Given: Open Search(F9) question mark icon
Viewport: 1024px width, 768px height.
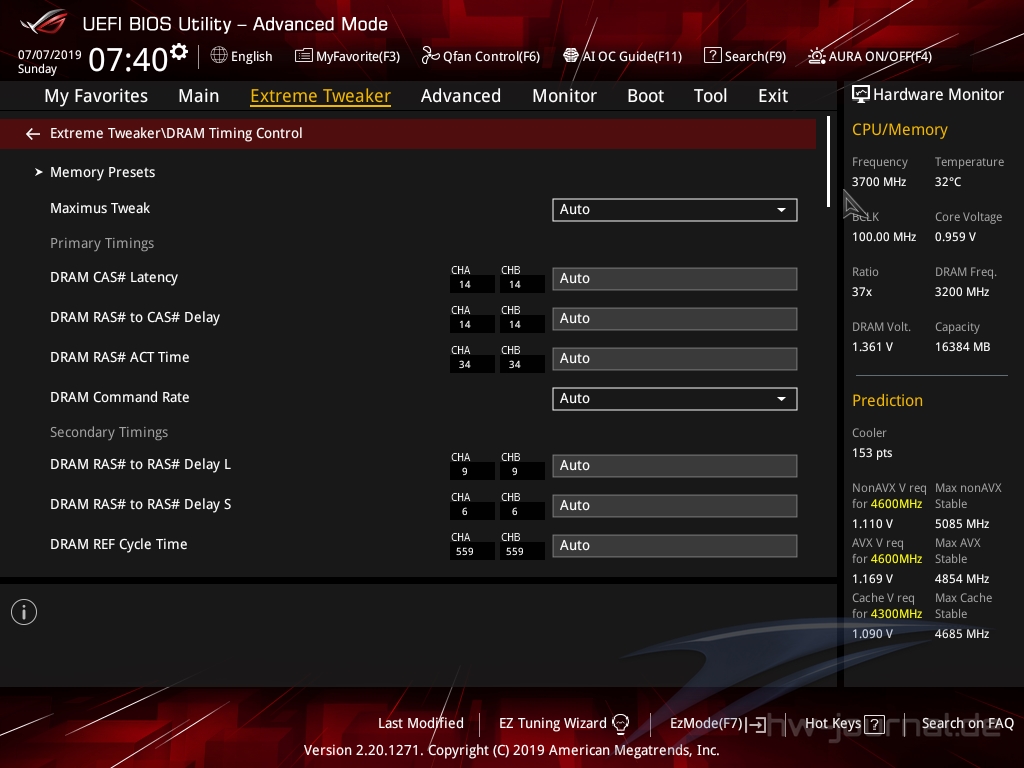Looking at the screenshot, I should 712,56.
